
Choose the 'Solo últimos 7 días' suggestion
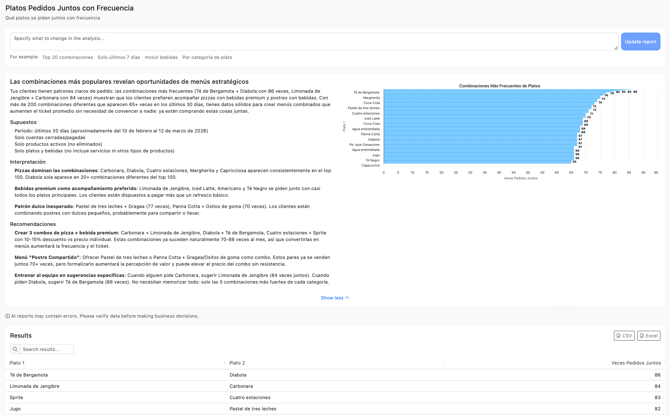tap(119, 57)
